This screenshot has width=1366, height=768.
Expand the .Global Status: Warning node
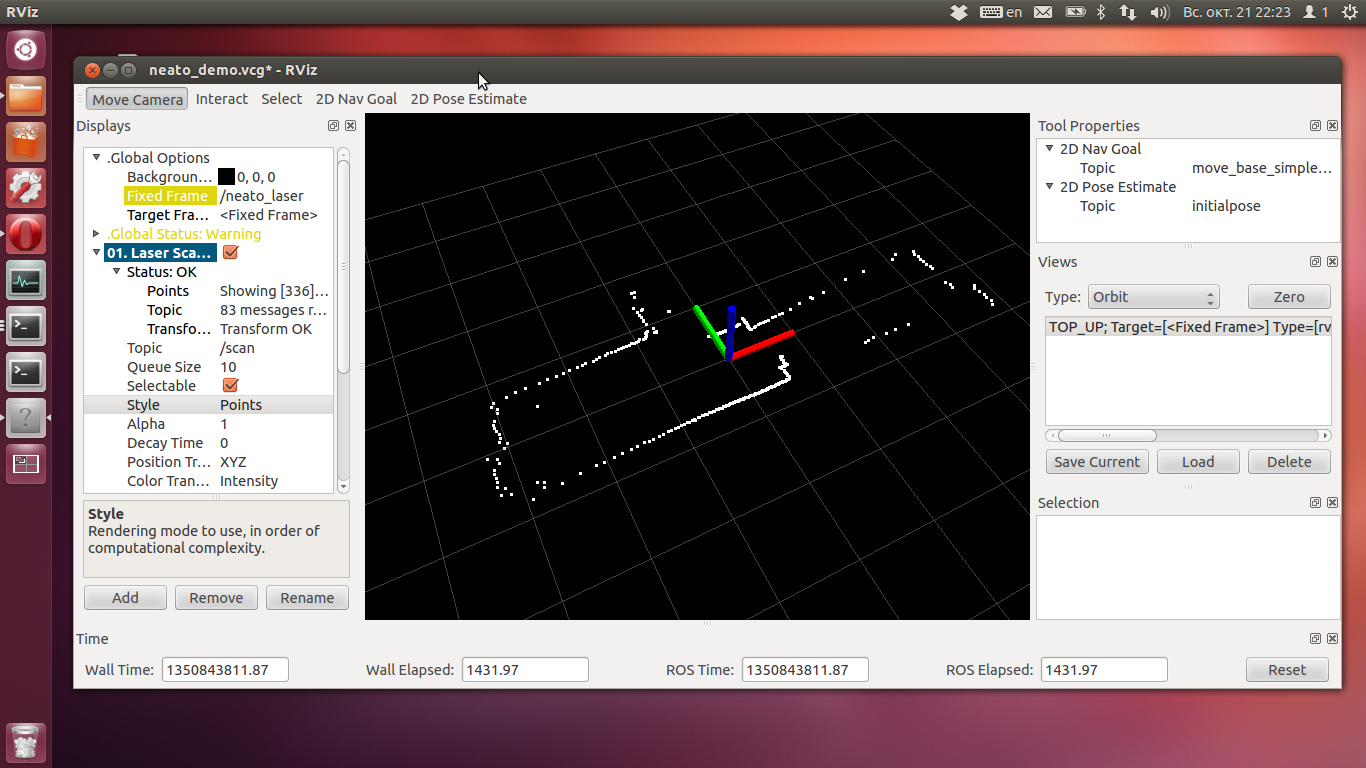click(97, 234)
